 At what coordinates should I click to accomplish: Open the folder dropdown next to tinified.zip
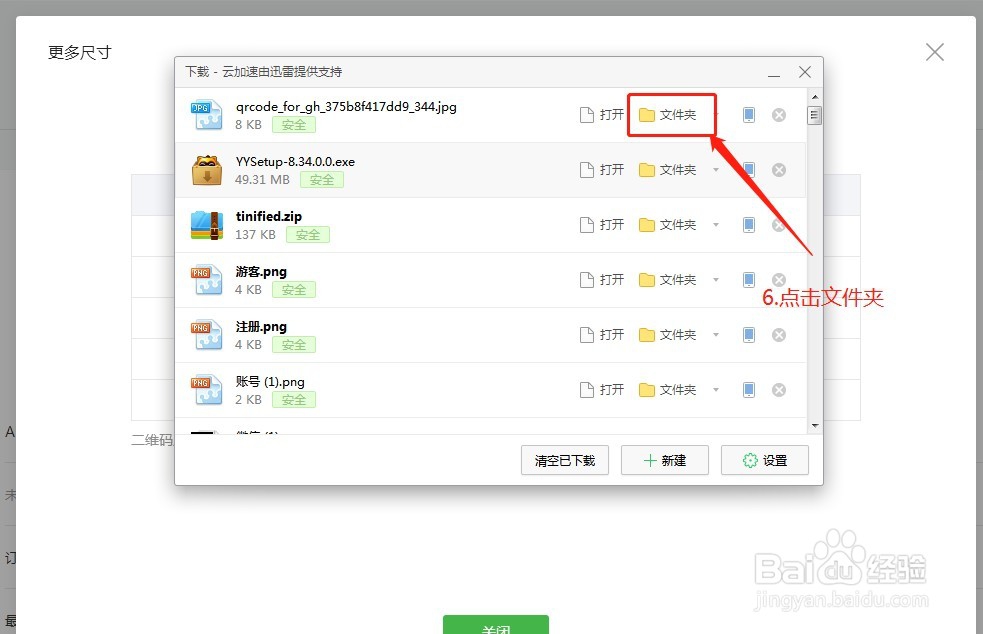point(717,224)
